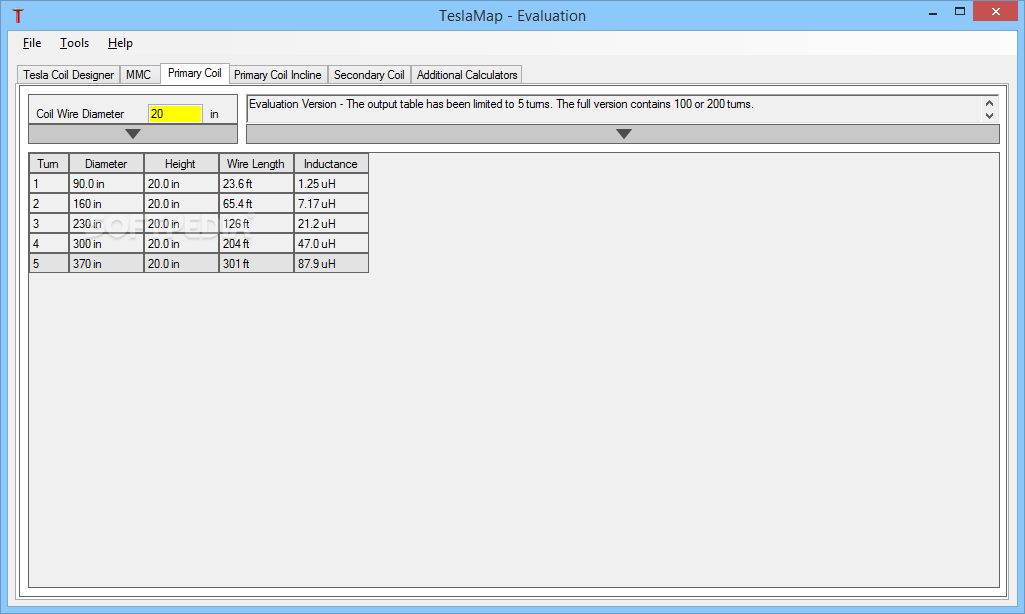Image resolution: width=1025 pixels, height=614 pixels.
Task: Select the '1.25 uH' inductance cell
Action: coord(331,184)
